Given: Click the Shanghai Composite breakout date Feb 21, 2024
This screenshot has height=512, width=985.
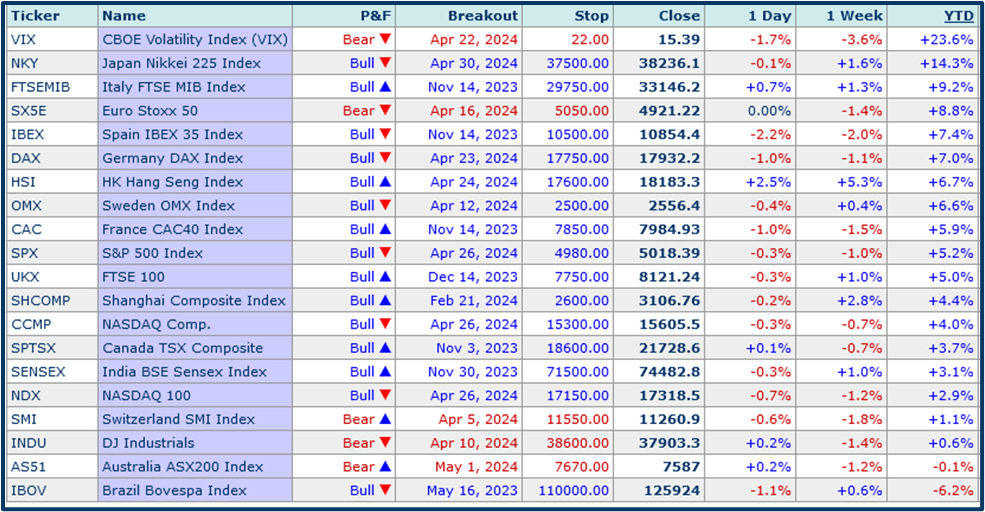Looking at the screenshot, I should [x=473, y=301].
